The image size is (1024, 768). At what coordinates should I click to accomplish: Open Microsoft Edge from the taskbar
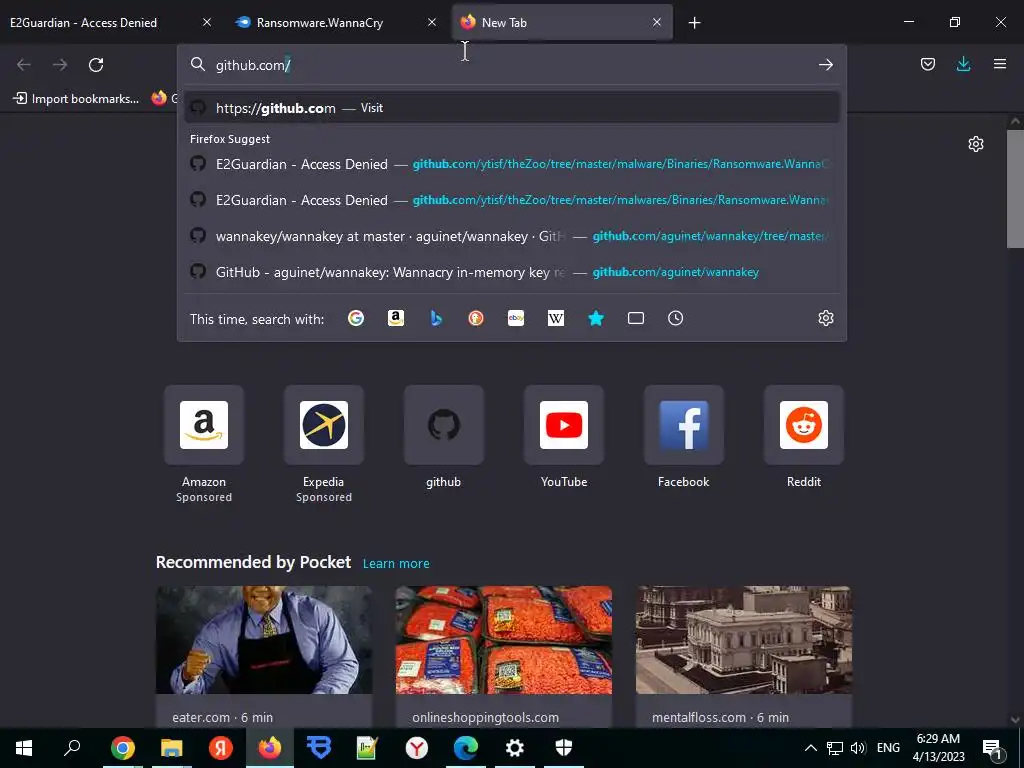(466, 748)
